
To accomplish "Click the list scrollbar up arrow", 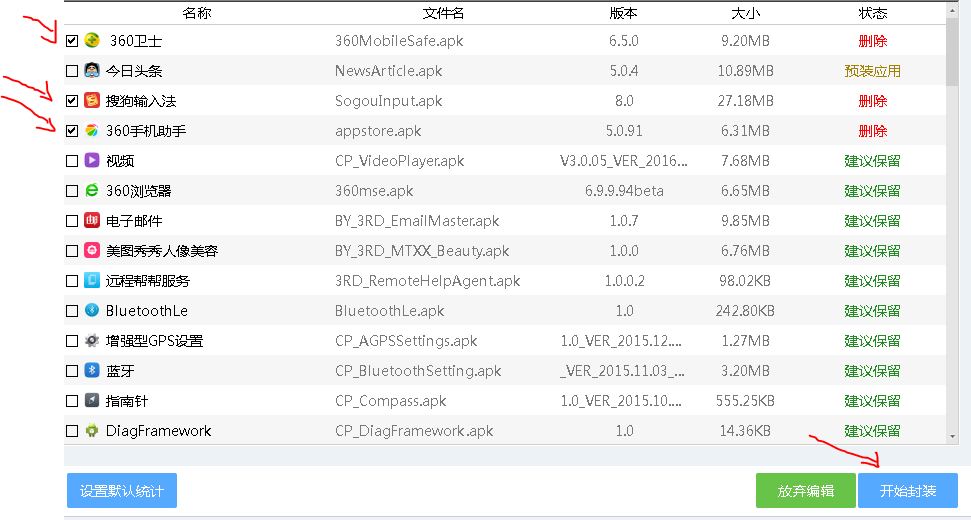I will click(x=952, y=10).
